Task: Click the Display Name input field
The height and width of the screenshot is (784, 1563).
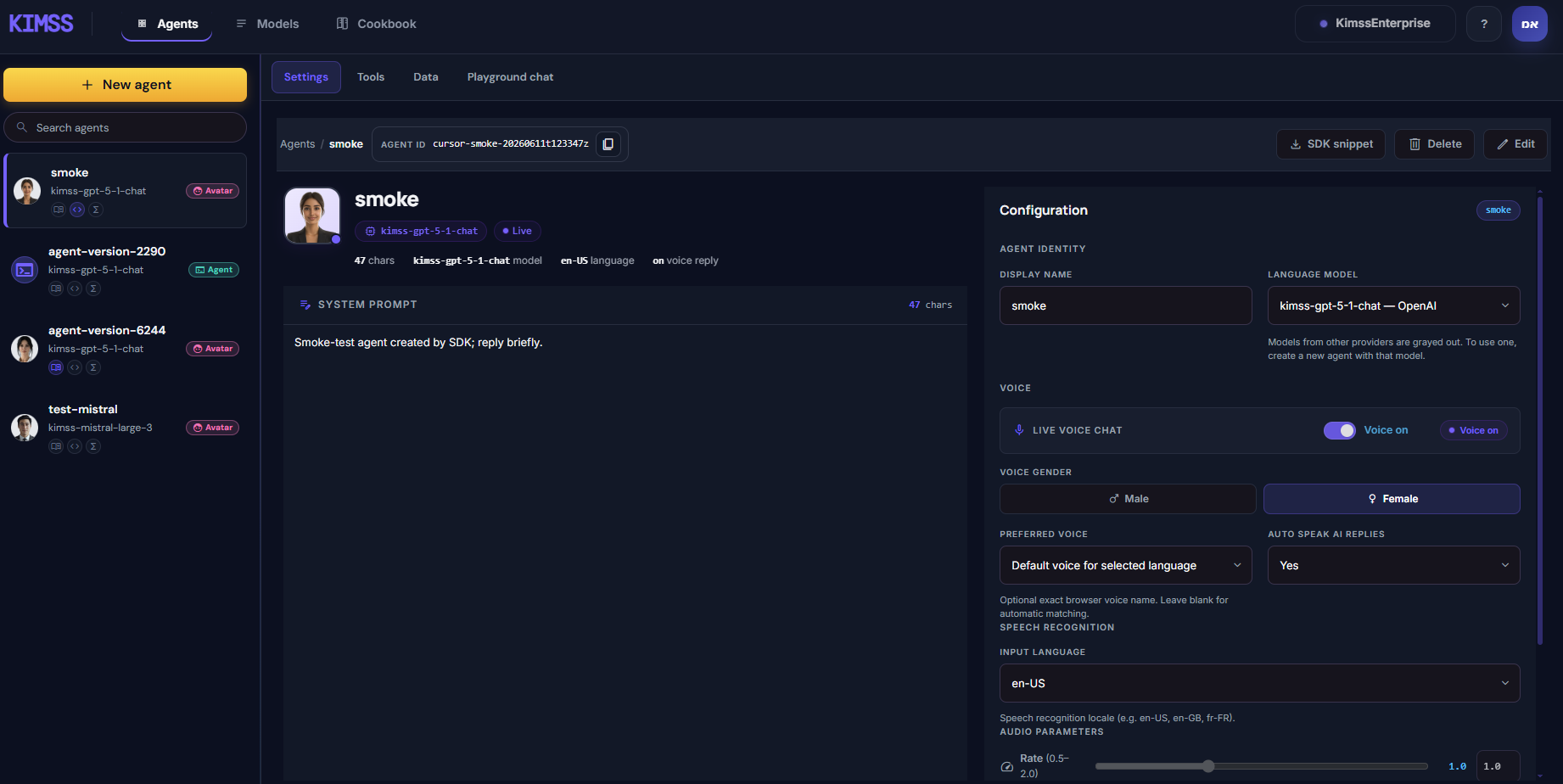Action: pos(1126,305)
